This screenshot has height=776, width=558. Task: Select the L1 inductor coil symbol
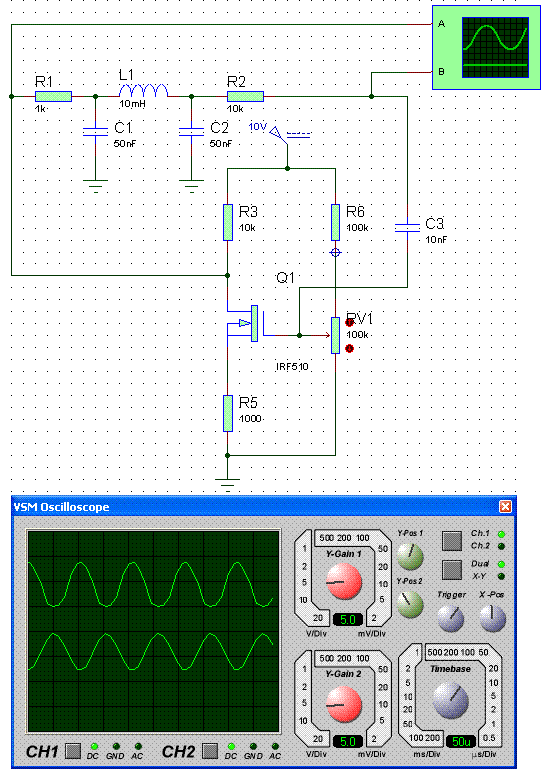(143, 91)
